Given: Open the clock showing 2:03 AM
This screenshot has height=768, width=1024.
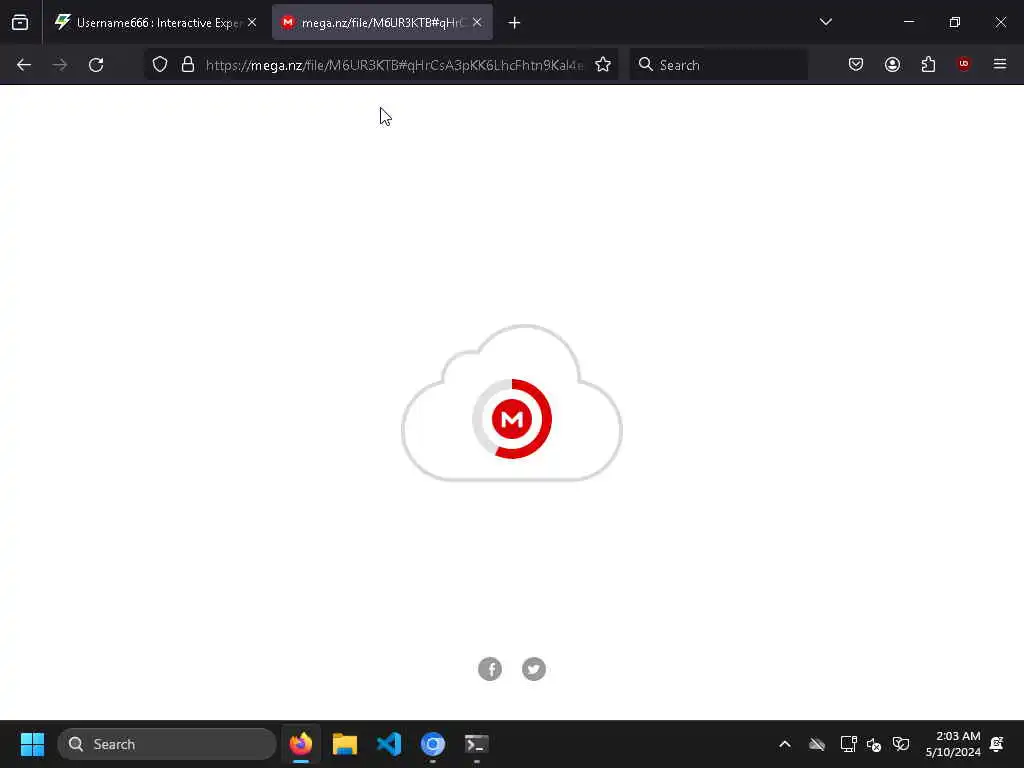Looking at the screenshot, I should point(953,744).
